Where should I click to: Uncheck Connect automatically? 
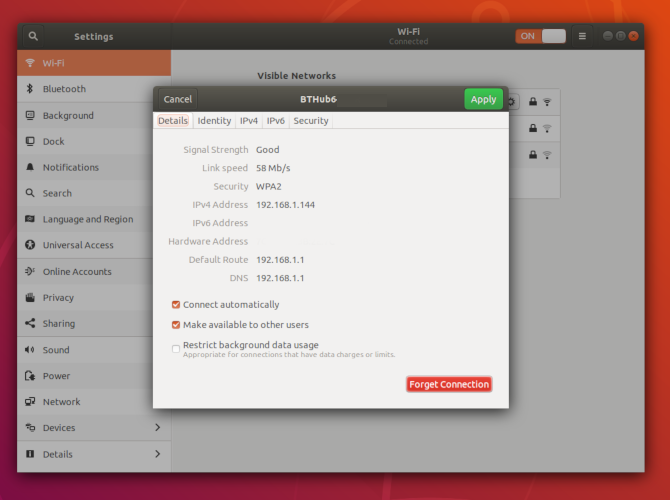tap(176, 305)
